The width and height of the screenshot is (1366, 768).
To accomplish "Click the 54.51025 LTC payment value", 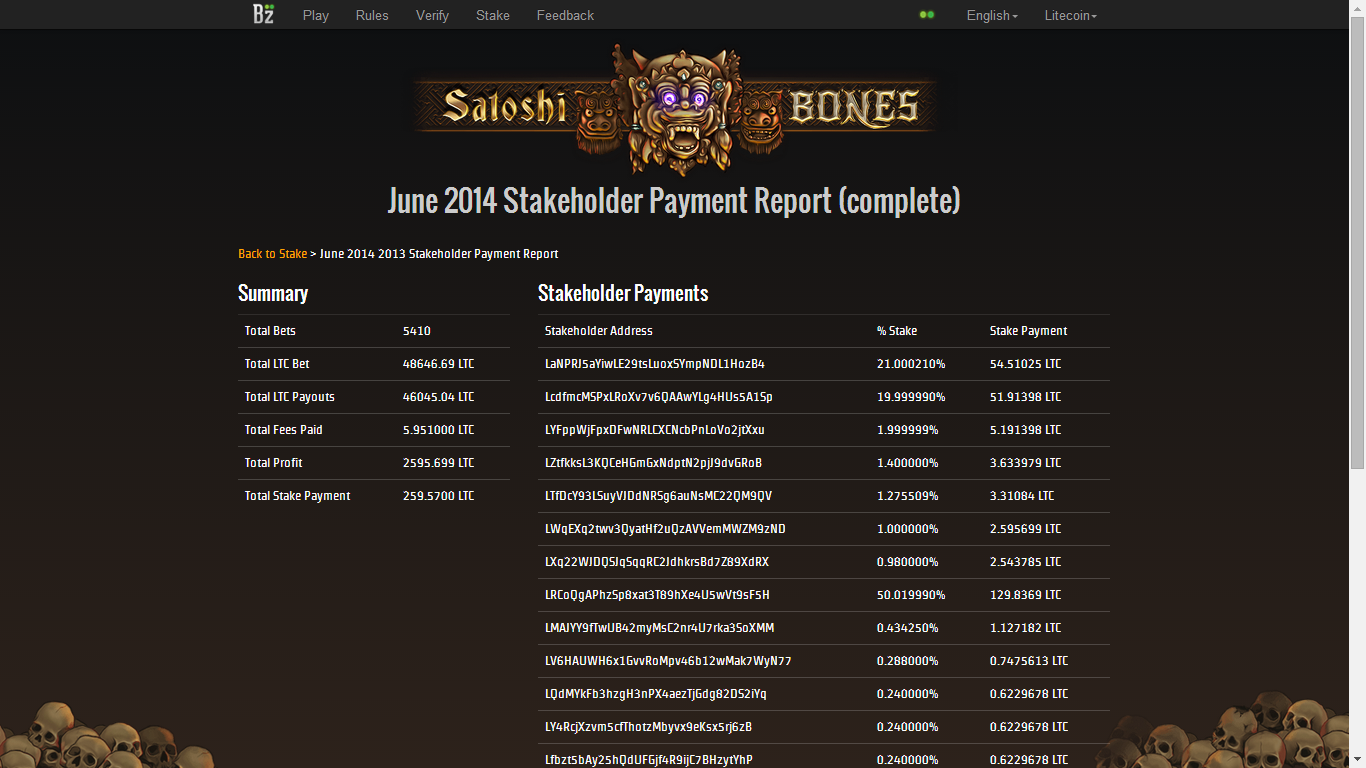I will (x=1026, y=364).
